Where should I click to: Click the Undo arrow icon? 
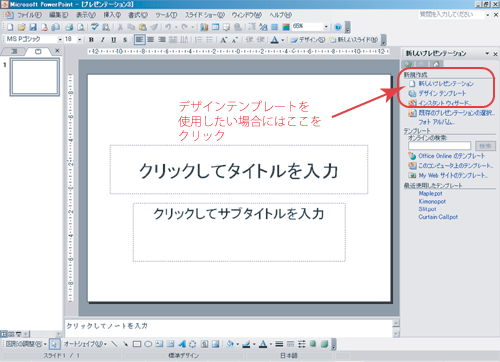[x=168, y=27]
